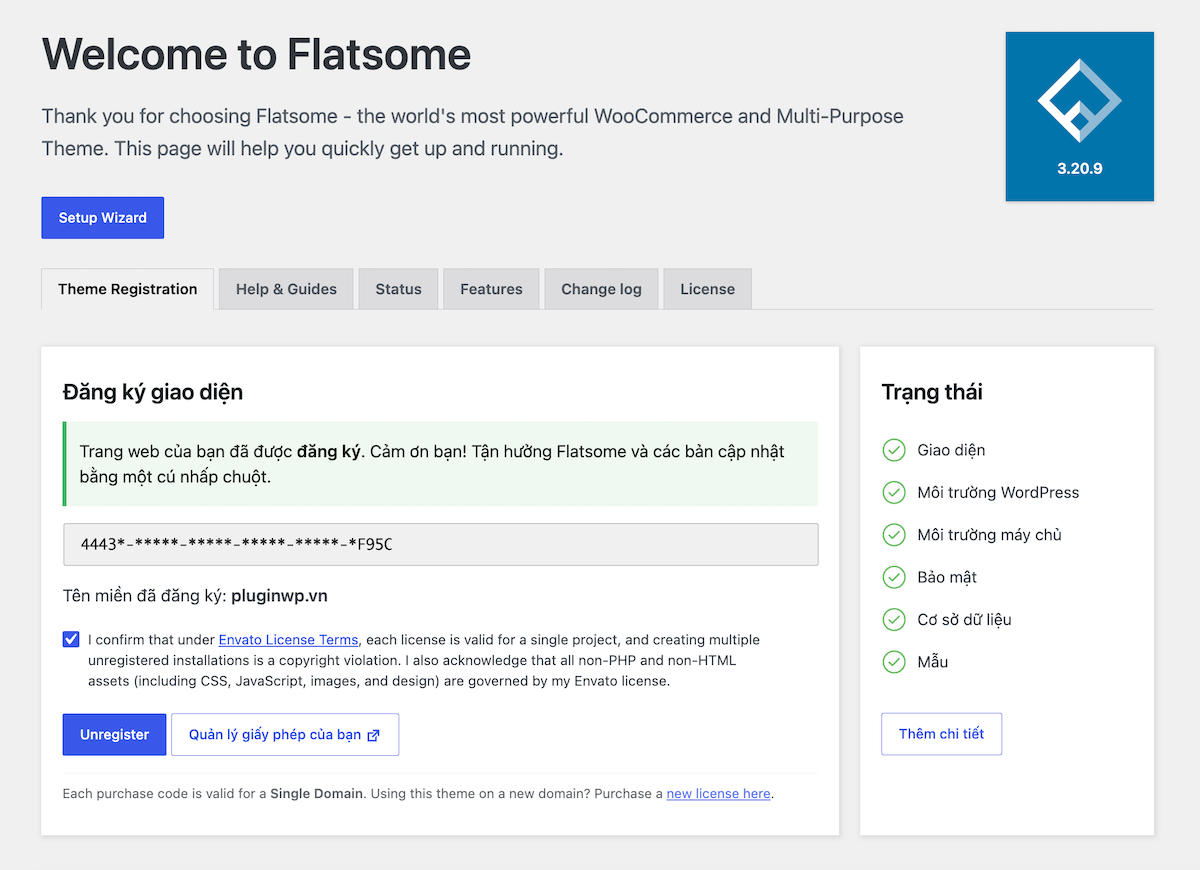Open the Status tab
Image resolution: width=1200 pixels, height=870 pixels.
[x=398, y=289]
